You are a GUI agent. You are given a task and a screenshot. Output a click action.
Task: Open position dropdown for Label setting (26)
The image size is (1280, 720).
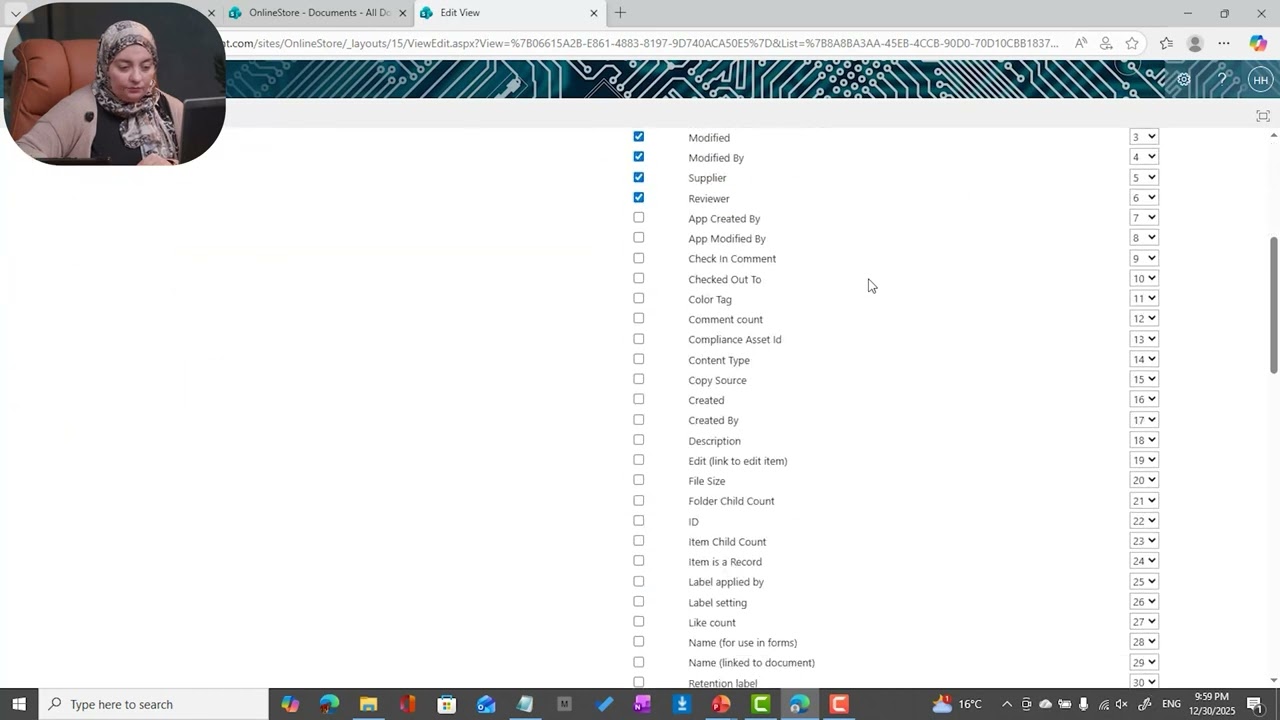click(x=1143, y=602)
